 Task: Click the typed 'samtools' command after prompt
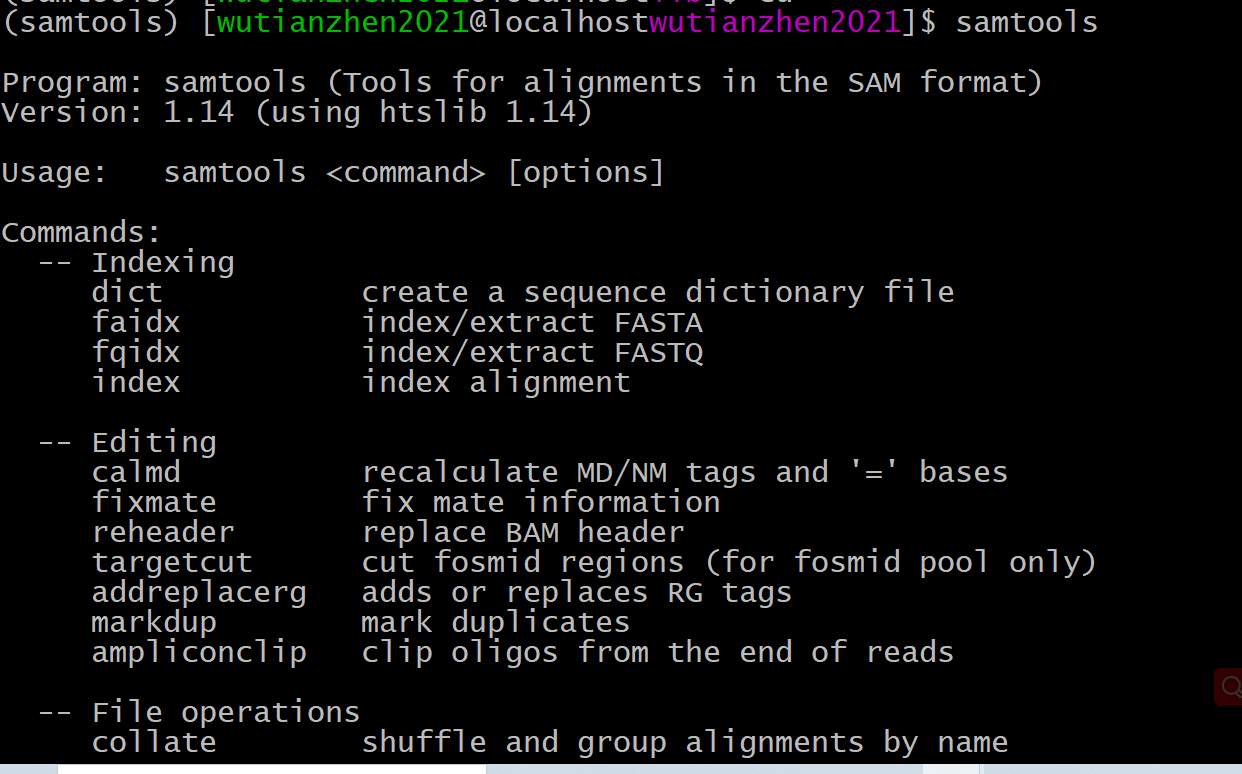pos(1026,21)
